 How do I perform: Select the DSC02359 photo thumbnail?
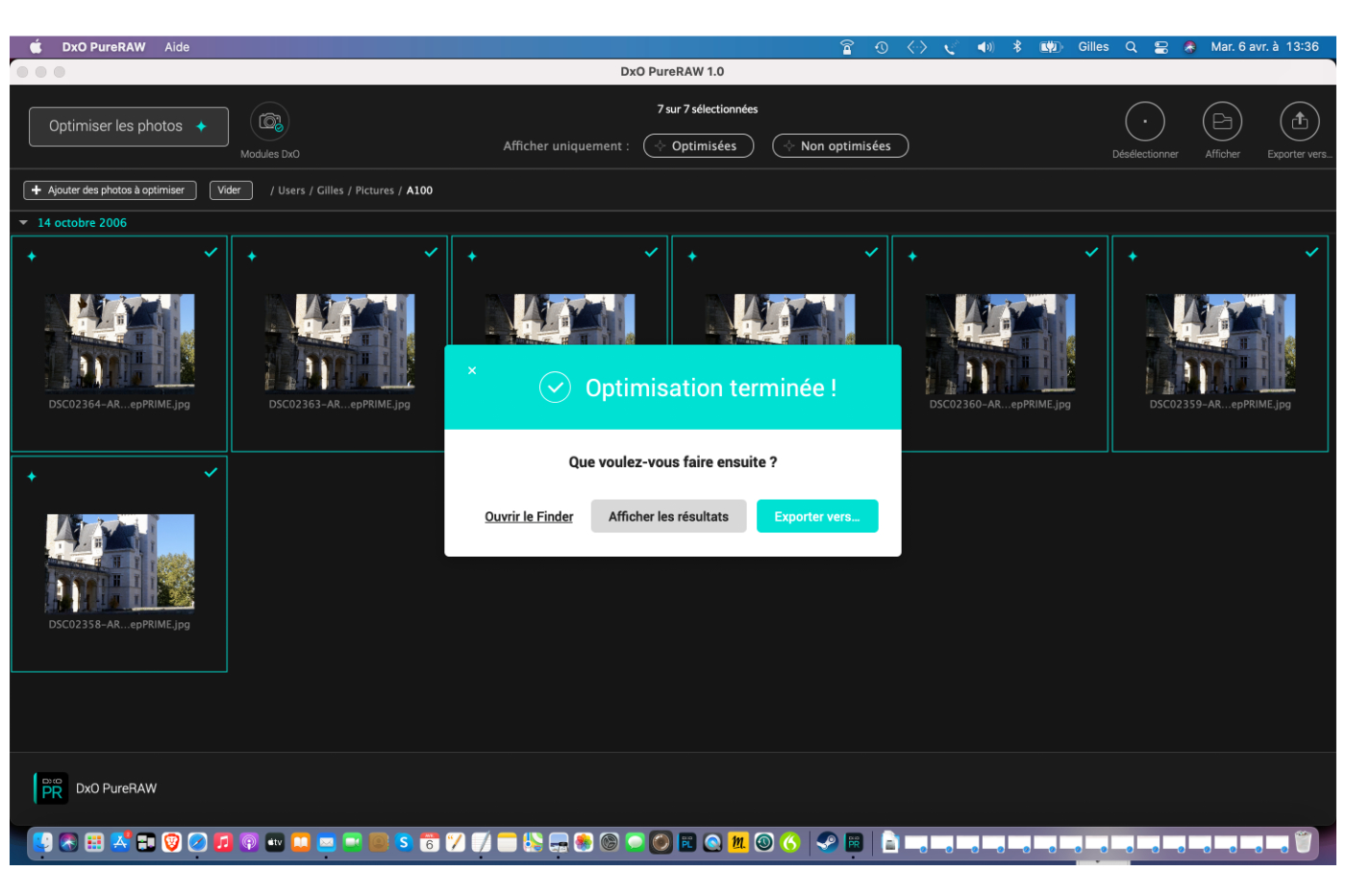[x=1220, y=343]
